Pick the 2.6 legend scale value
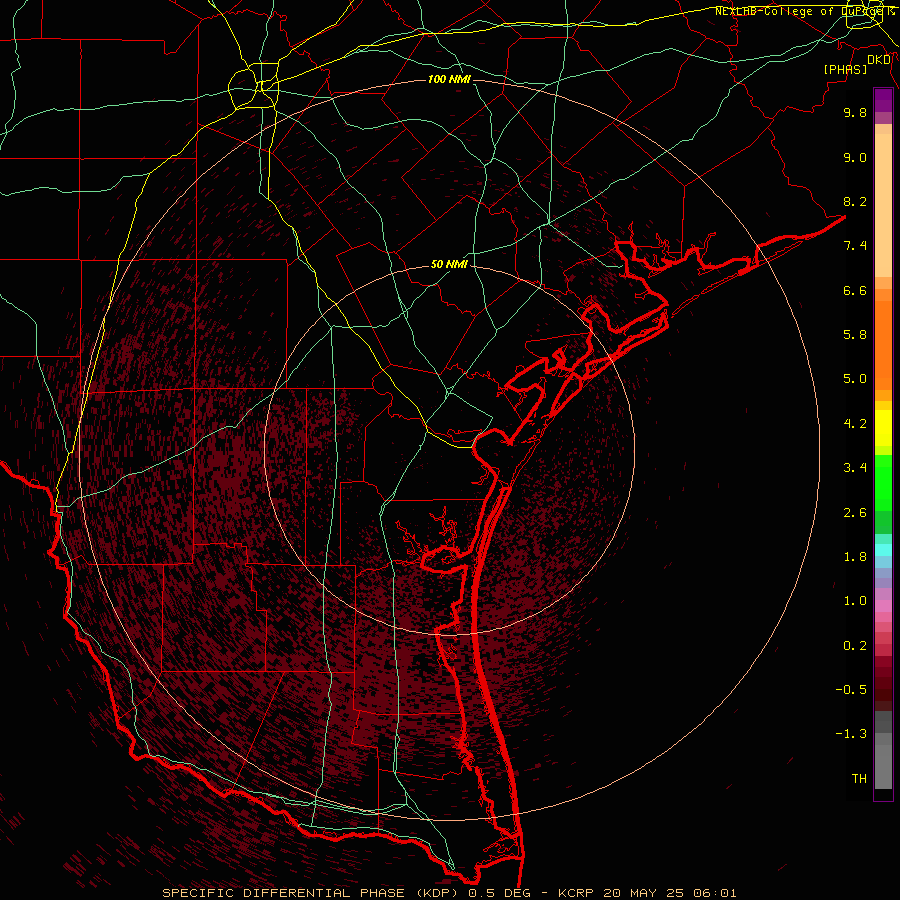The height and width of the screenshot is (900, 900). (855, 513)
